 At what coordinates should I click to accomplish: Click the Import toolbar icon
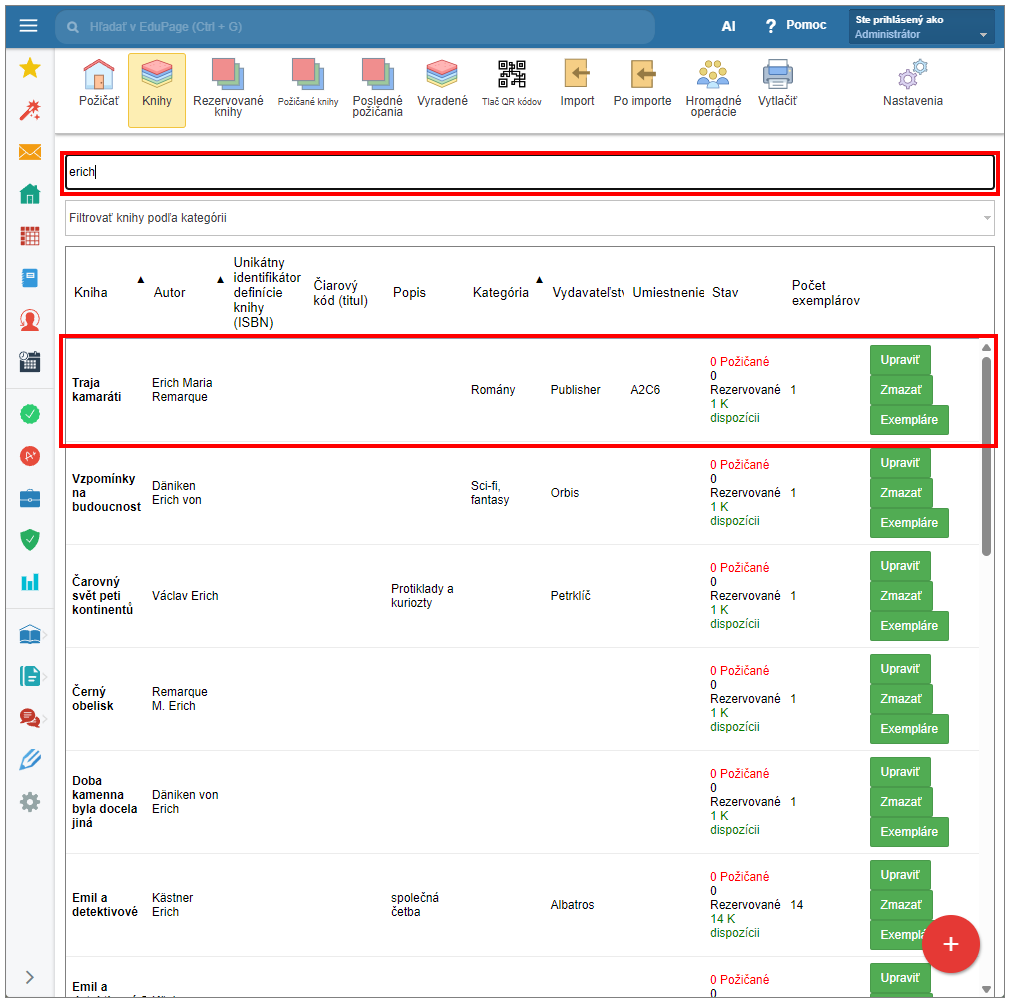point(577,84)
